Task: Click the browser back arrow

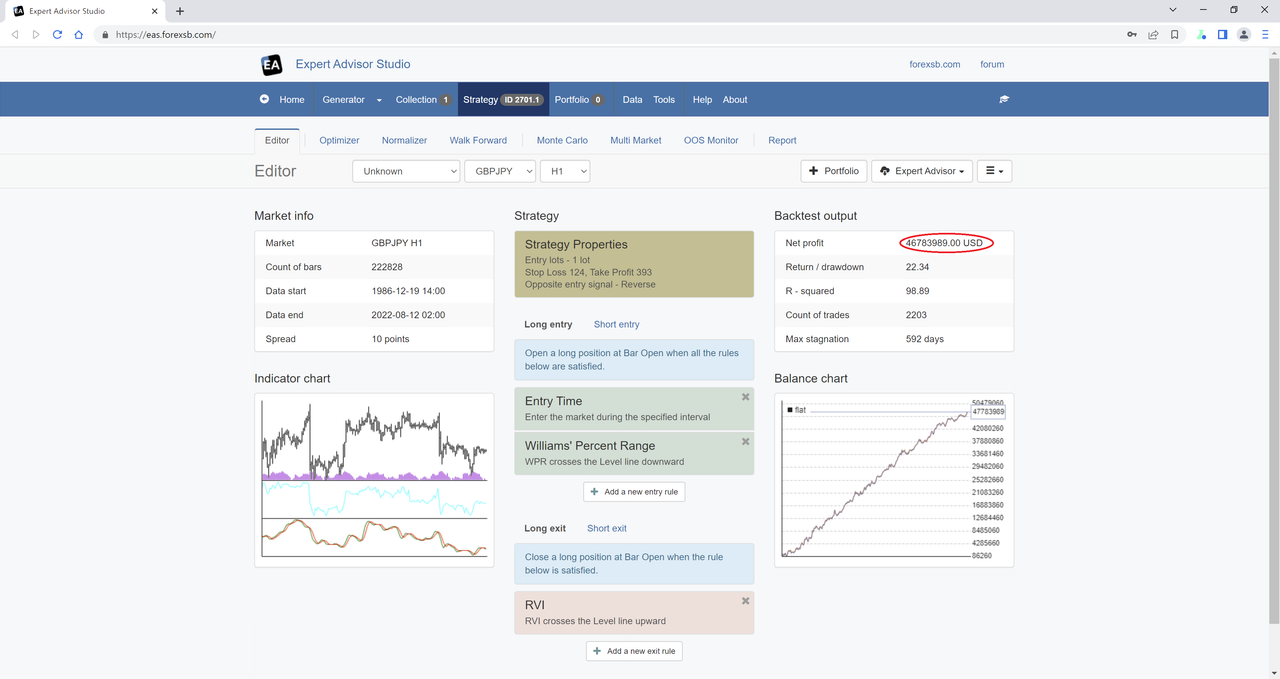Action: 15,34
